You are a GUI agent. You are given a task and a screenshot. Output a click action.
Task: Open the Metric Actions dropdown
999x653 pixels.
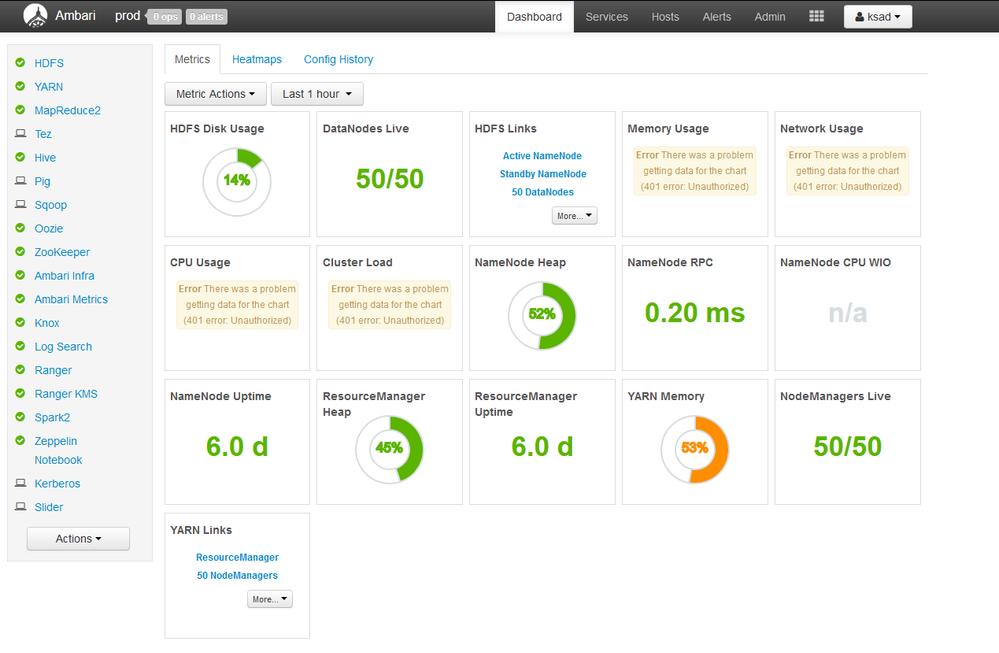(x=215, y=94)
